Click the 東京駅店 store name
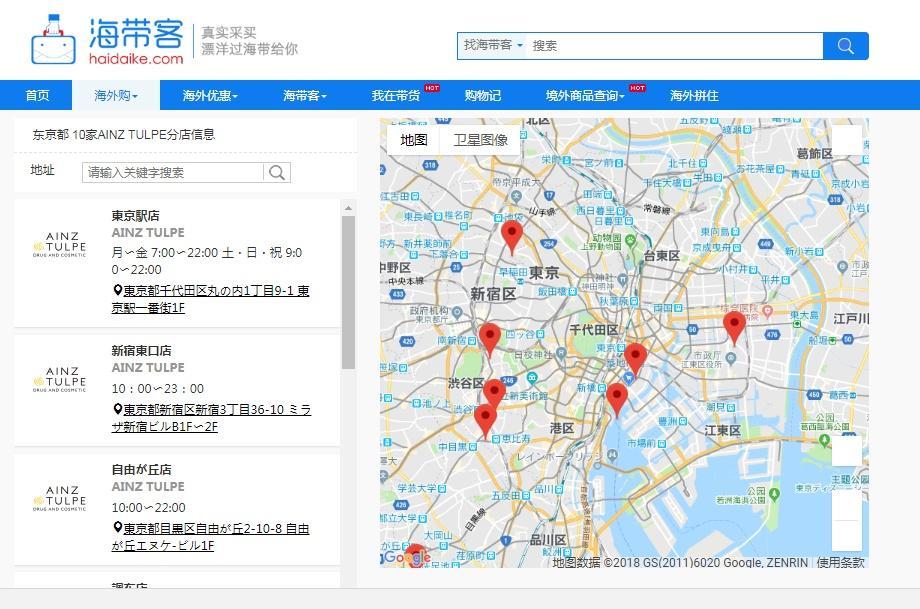Screen dimensions: 920x609 pyautogui.click(x=136, y=215)
